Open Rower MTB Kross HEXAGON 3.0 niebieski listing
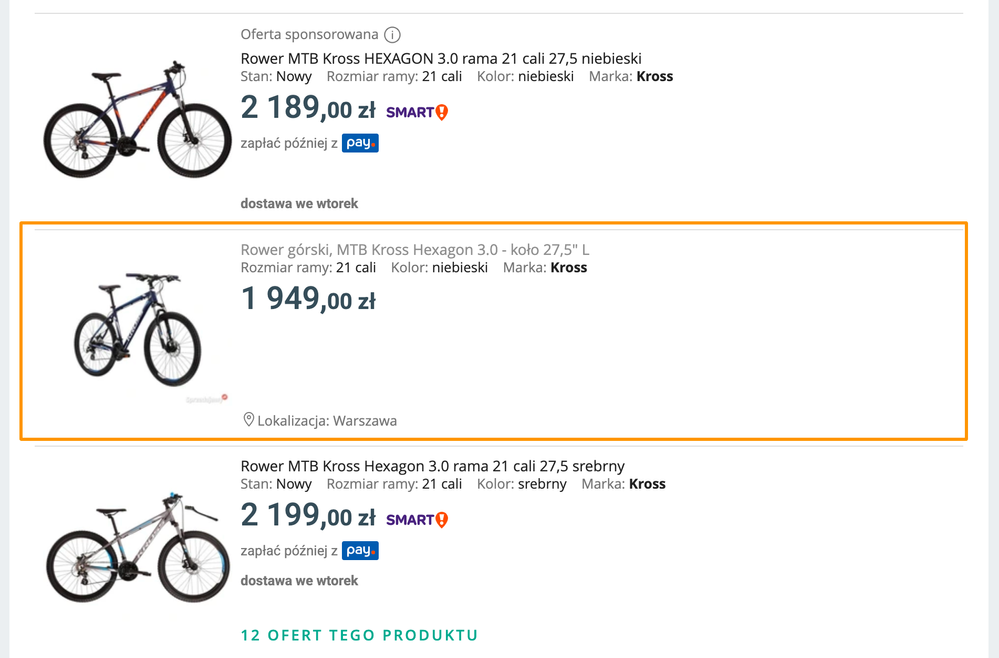999x658 pixels. pyautogui.click(x=441, y=59)
